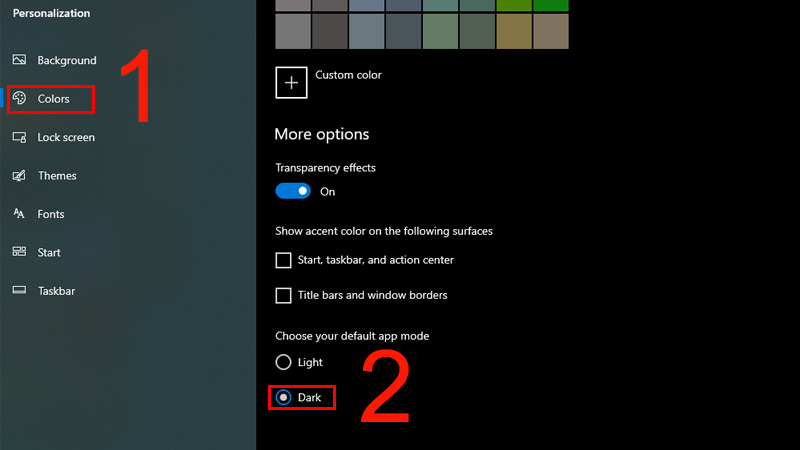Check Start, taskbar, and action center
The width and height of the screenshot is (800, 450).
pyautogui.click(x=283, y=260)
